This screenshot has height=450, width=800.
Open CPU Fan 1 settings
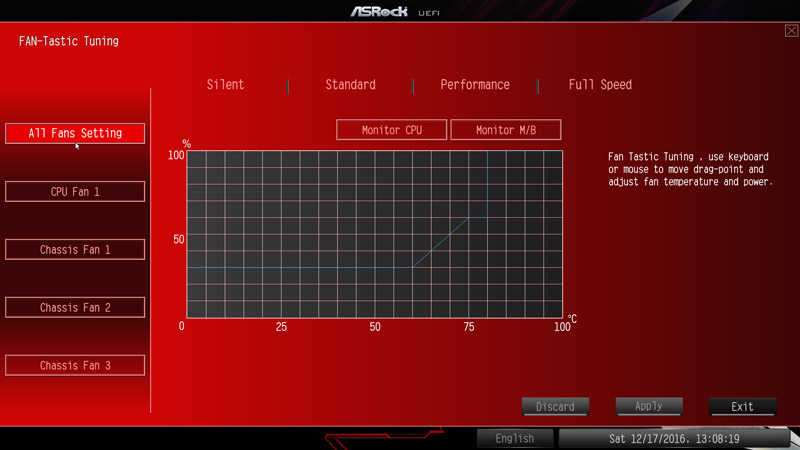75,191
